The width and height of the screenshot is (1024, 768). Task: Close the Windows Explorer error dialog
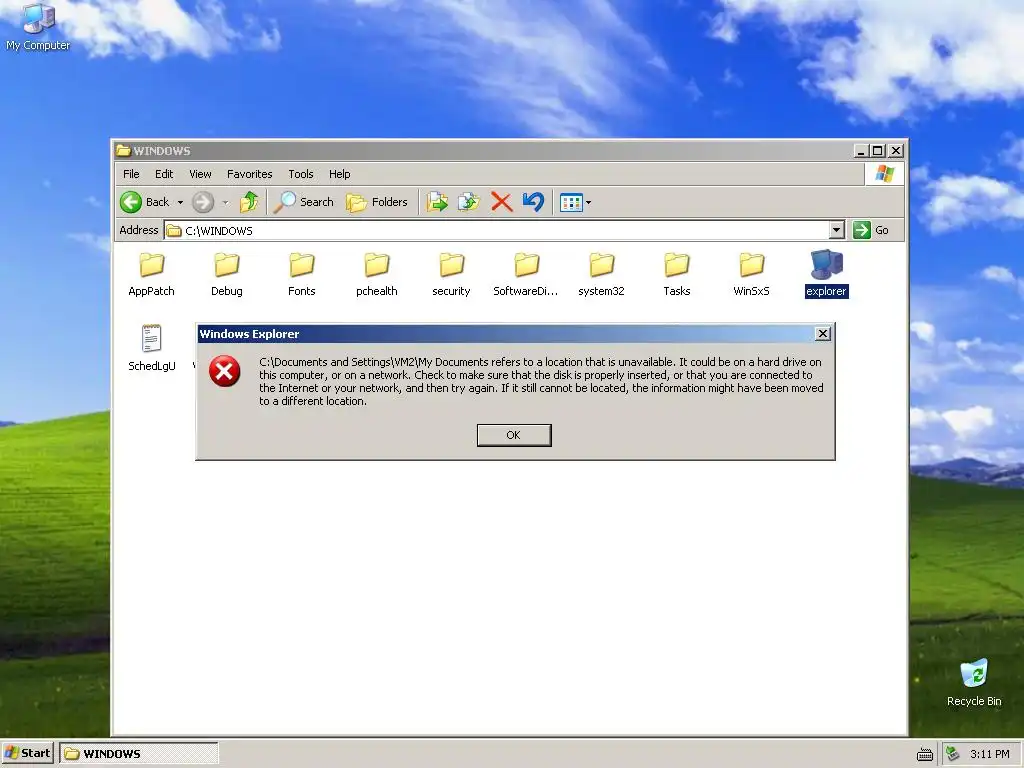823,334
